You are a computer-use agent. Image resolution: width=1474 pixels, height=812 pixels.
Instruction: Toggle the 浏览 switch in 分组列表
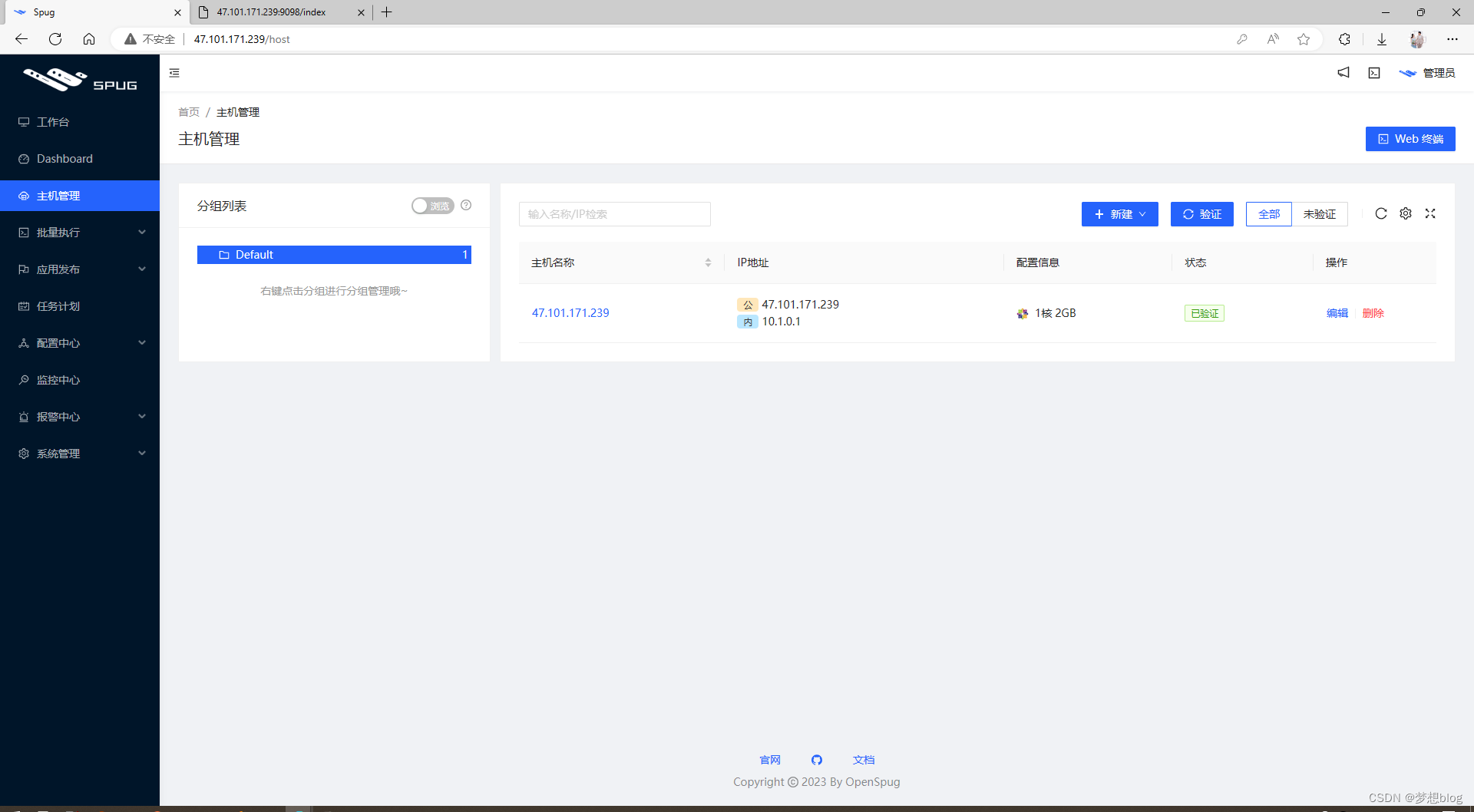click(x=433, y=206)
